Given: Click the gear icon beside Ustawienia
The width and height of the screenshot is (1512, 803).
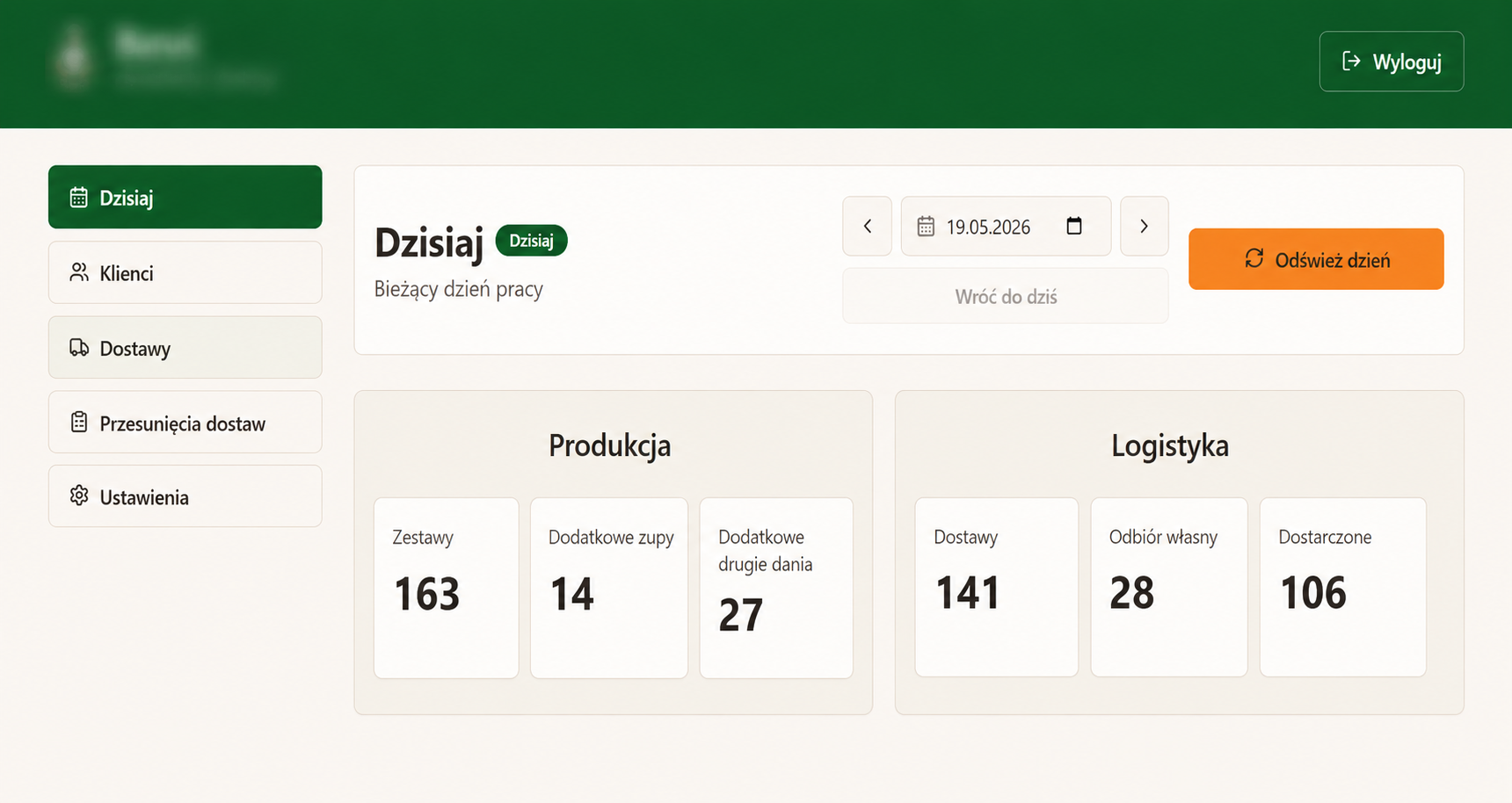Looking at the screenshot, I should [x=79, y=496].
